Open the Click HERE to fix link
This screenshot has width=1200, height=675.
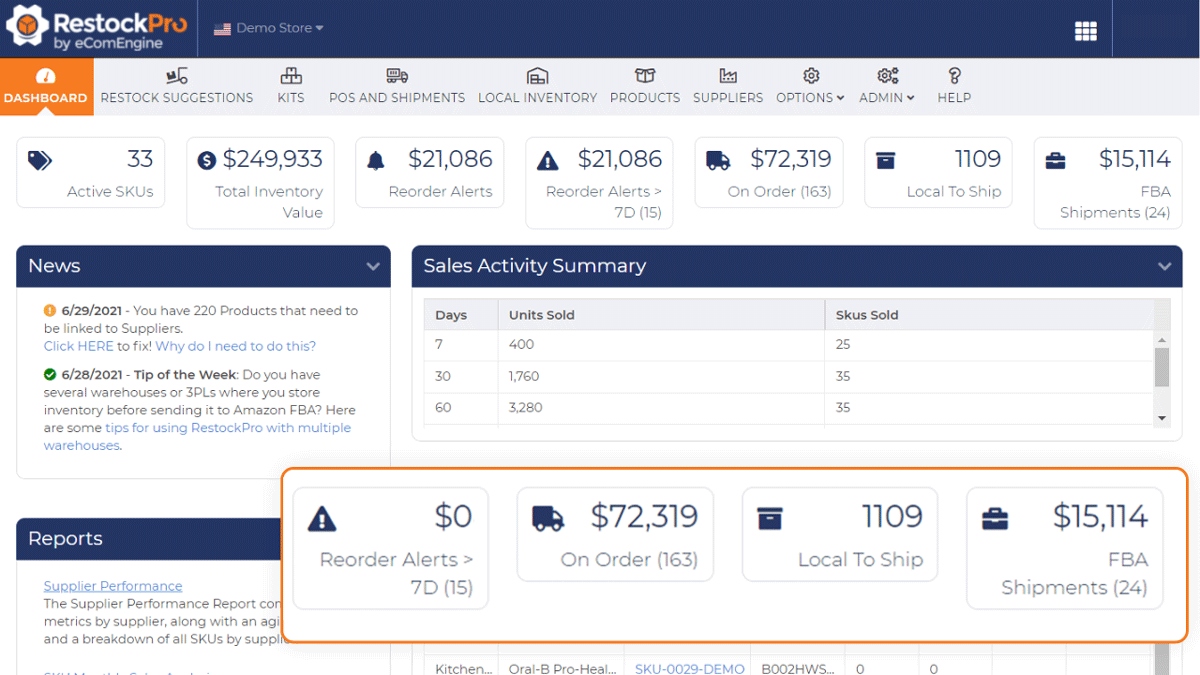[x=77, y=345]
